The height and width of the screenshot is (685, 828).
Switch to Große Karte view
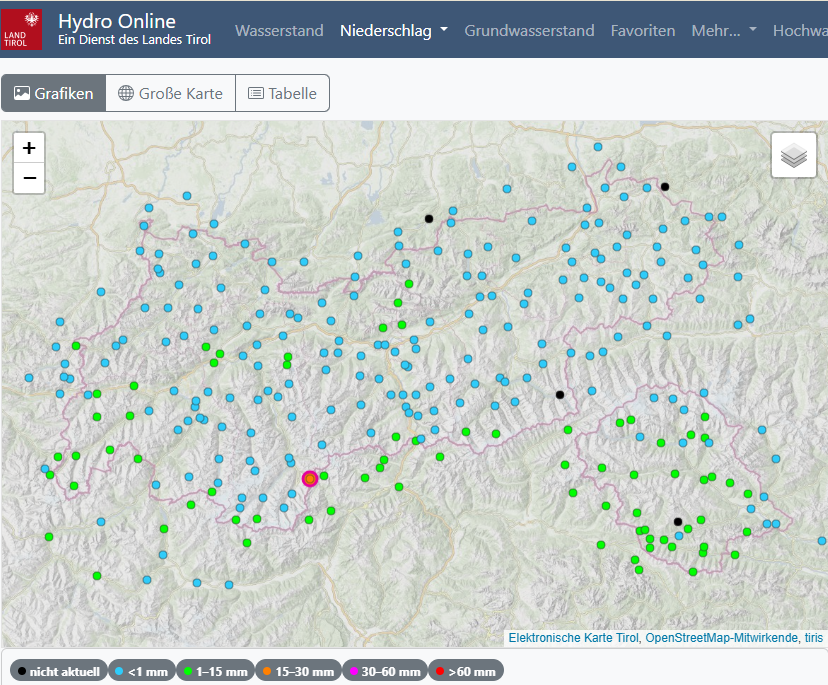170,93
